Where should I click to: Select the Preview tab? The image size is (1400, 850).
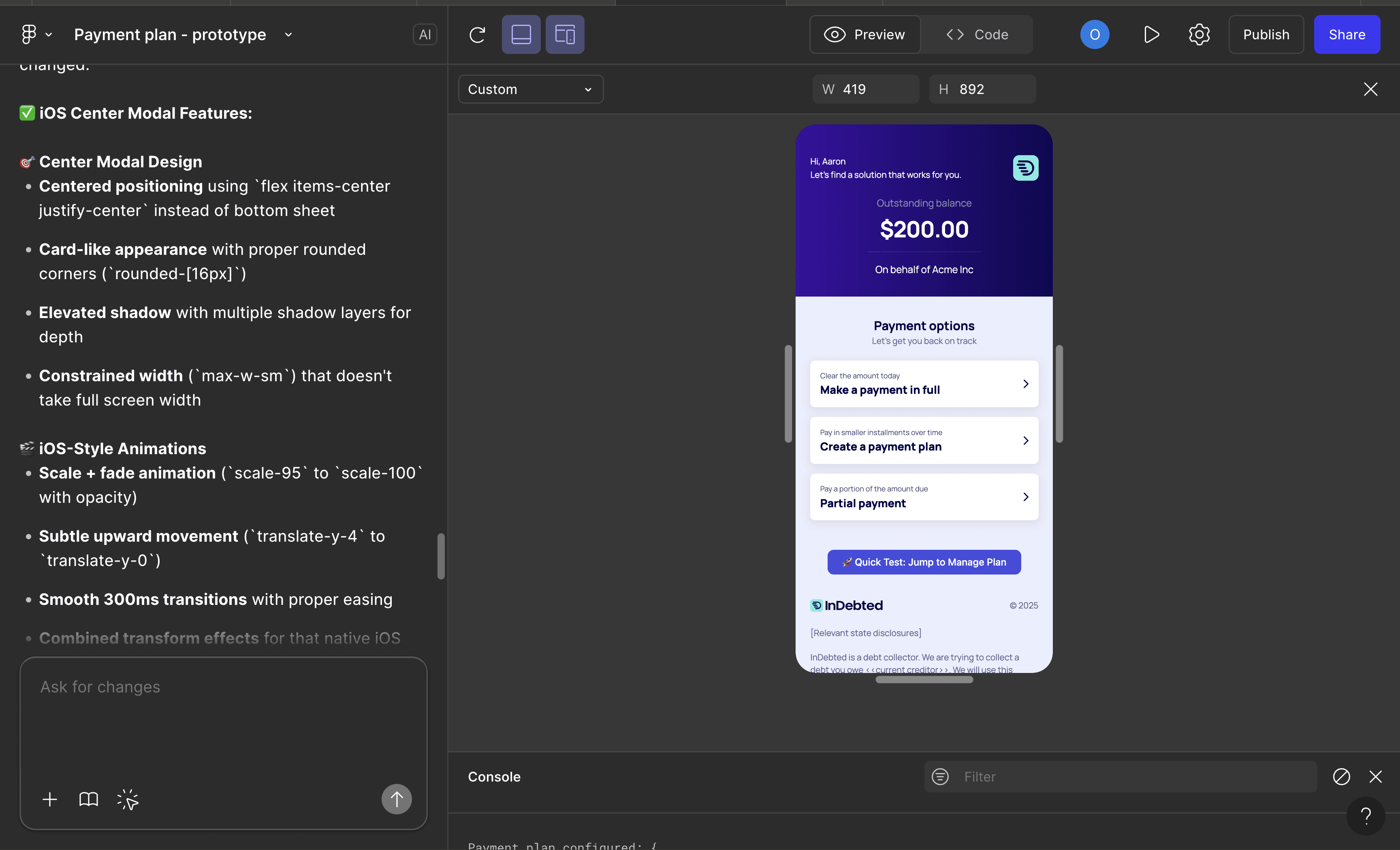[x=865, y=35]
